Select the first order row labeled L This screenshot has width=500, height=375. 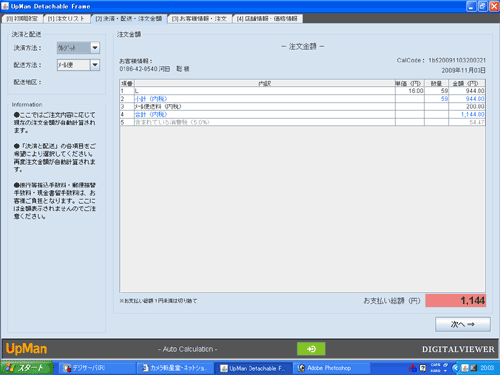(x=302, y=91)
